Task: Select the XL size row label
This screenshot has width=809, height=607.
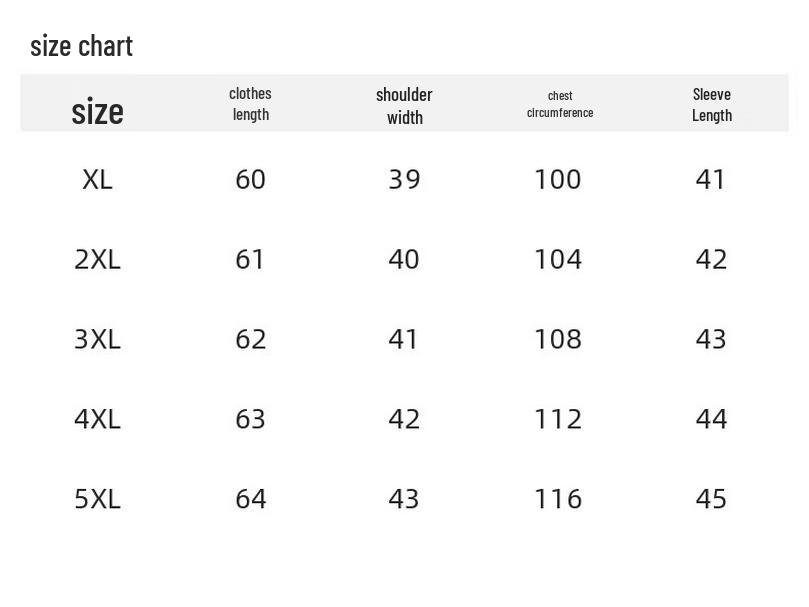Action: (x=97, y=180)
